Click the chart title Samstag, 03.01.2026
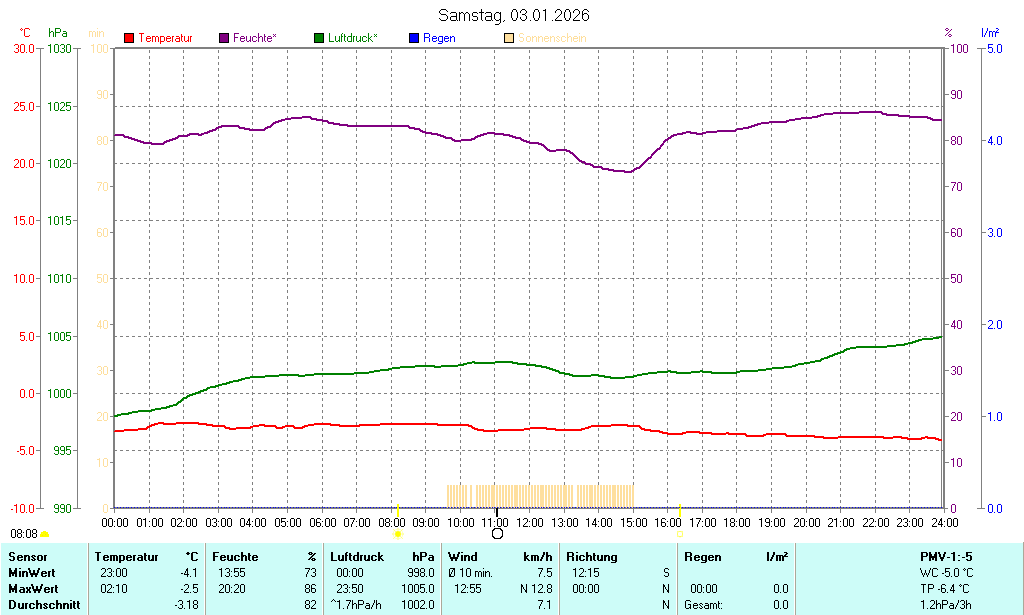Image resolution: width=1024 pixels, height=615 pixels. 514,15
